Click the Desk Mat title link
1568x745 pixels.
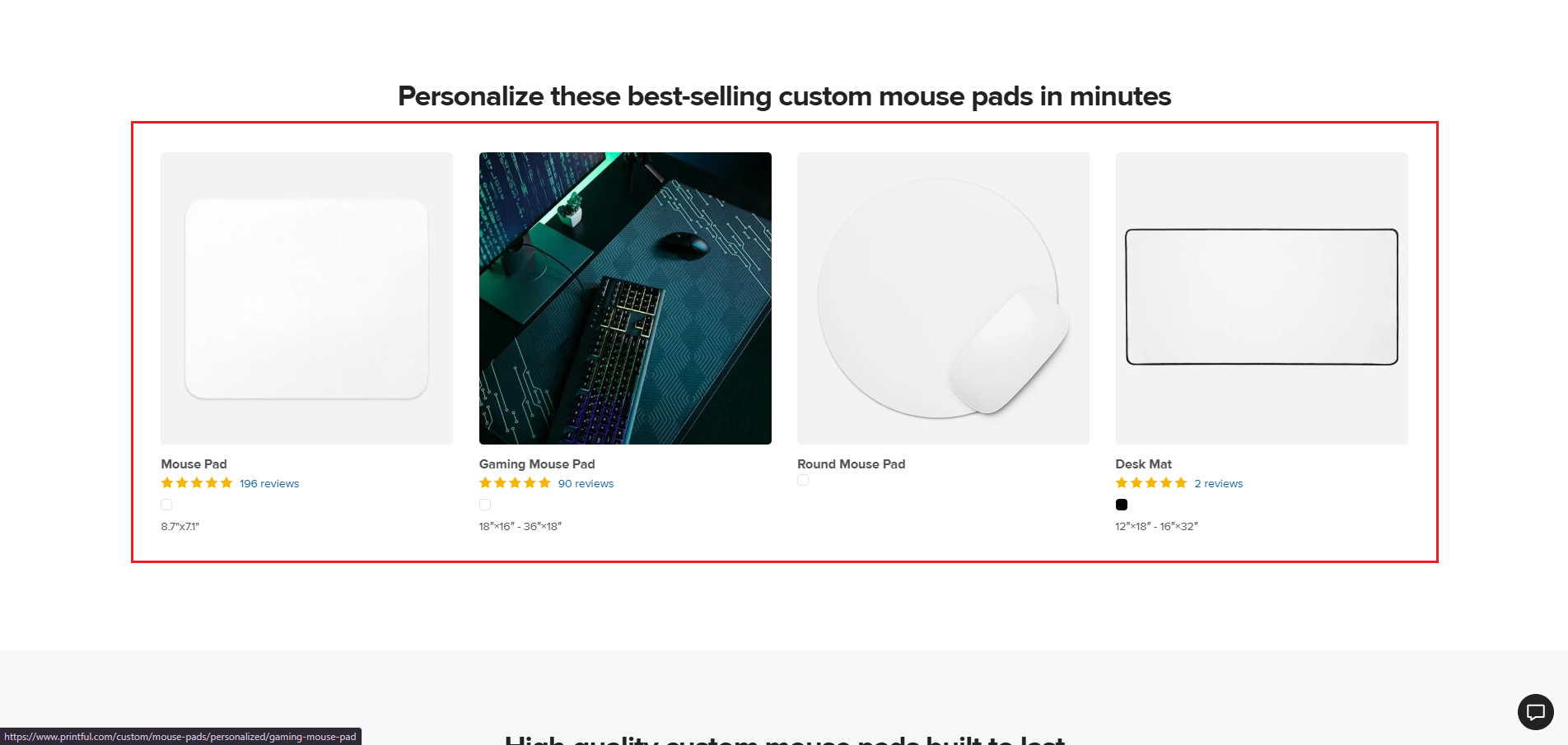coord(1143,464)
